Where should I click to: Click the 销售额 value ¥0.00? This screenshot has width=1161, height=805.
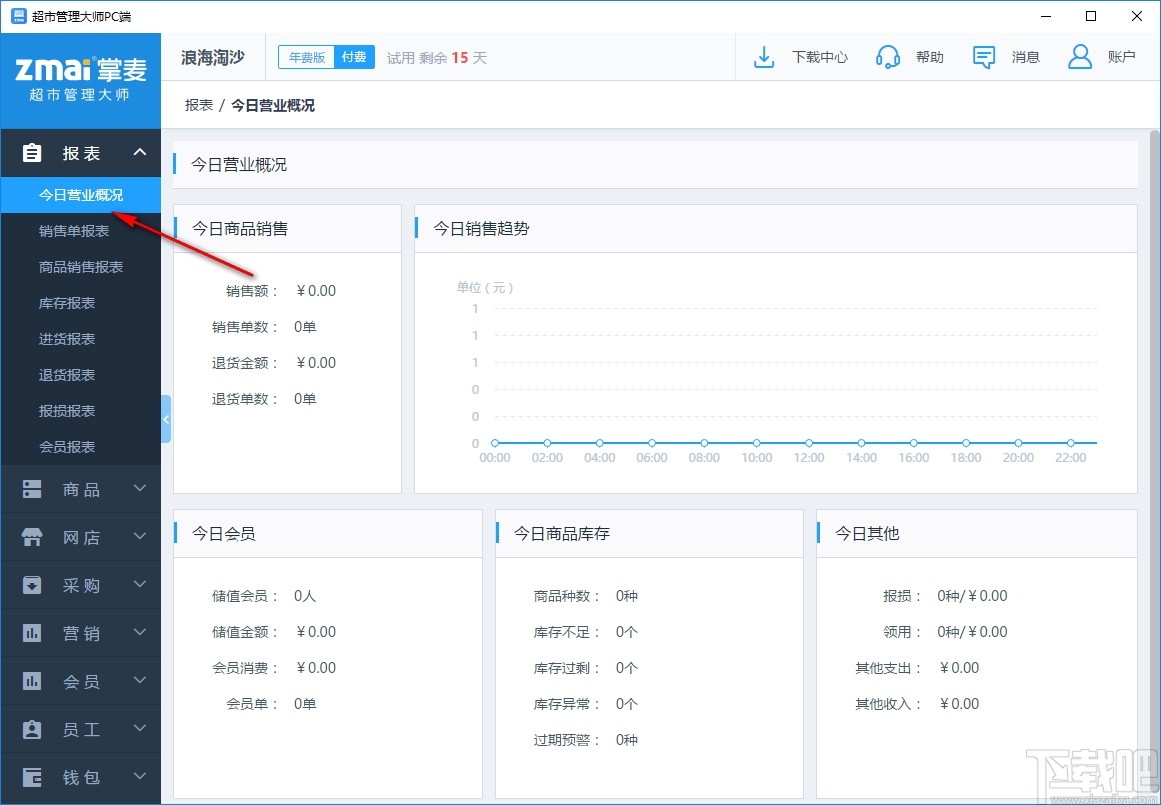tap(315, 291)
